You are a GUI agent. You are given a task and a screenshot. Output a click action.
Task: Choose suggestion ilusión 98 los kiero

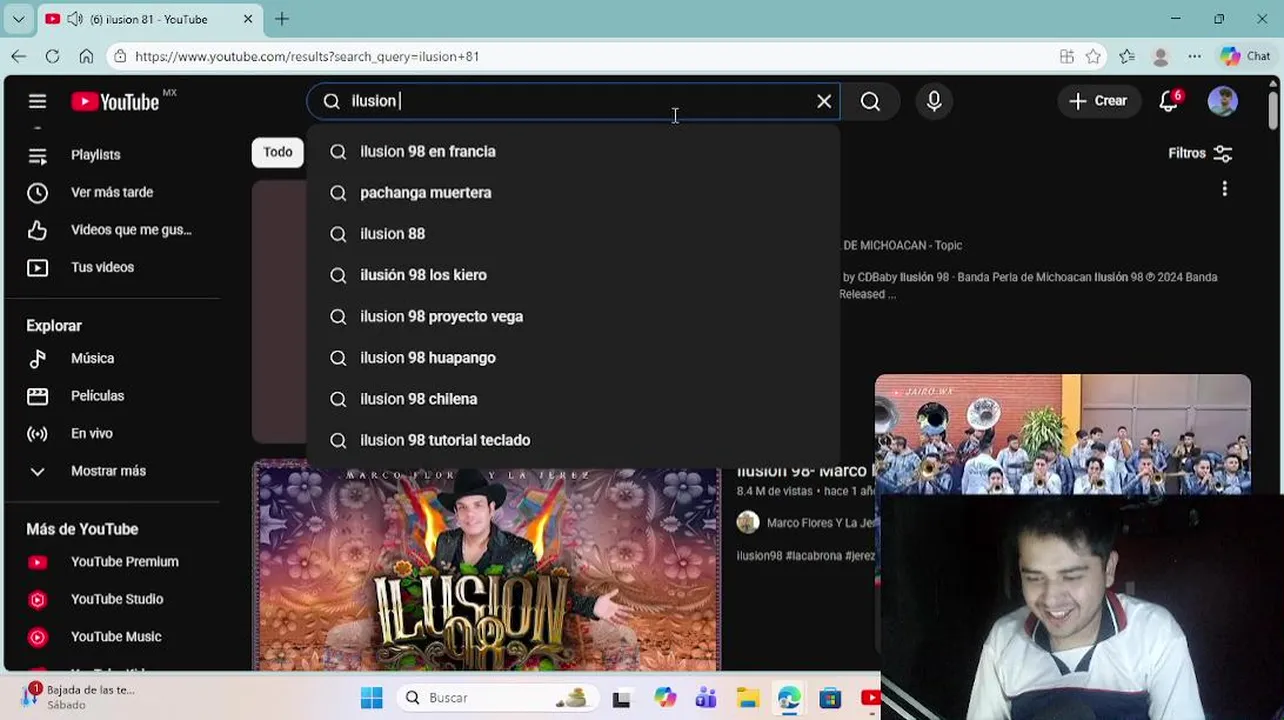573,275
